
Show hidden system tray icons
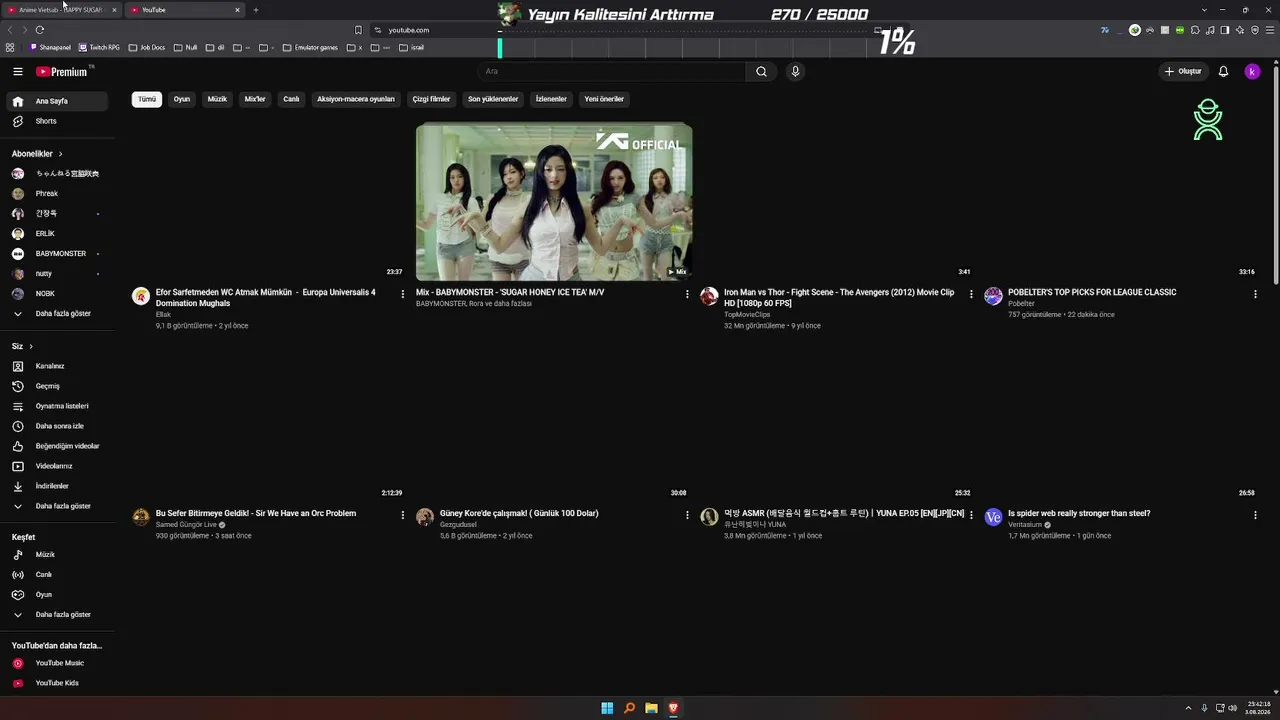pyautogui.click(x=1188, y=708)
